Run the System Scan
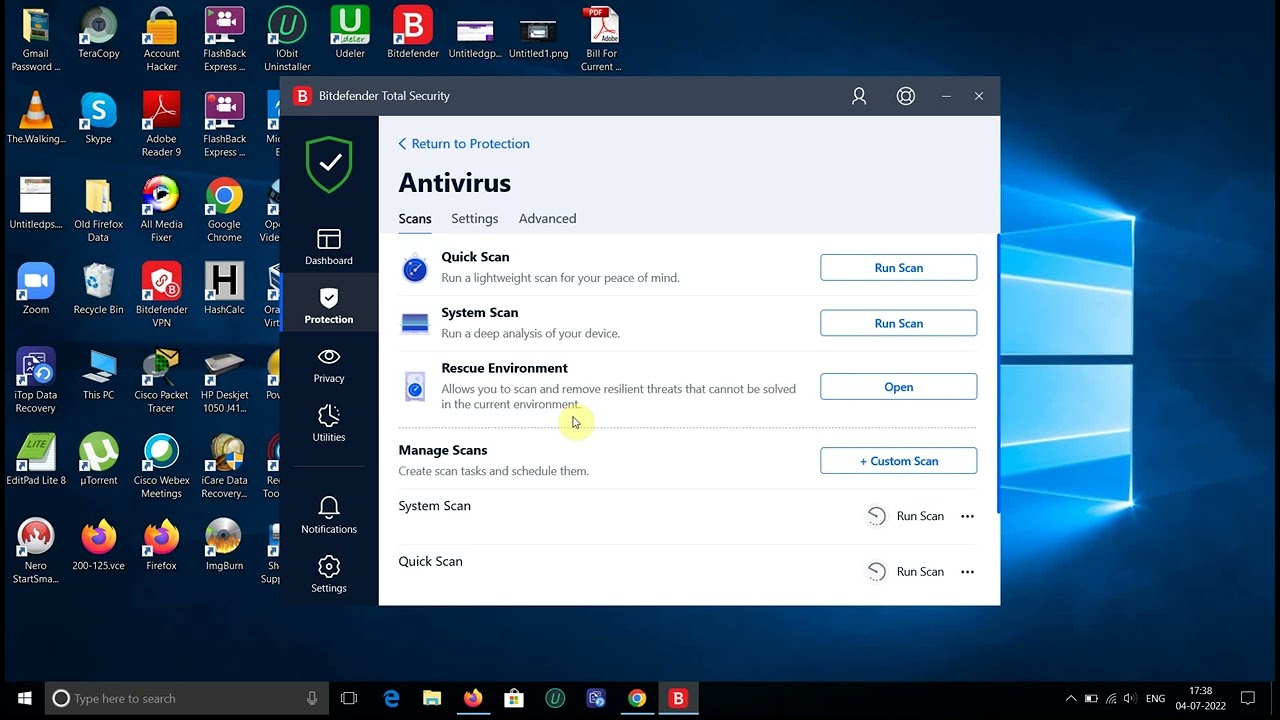The image size is (1280, 720). [899, 324]
